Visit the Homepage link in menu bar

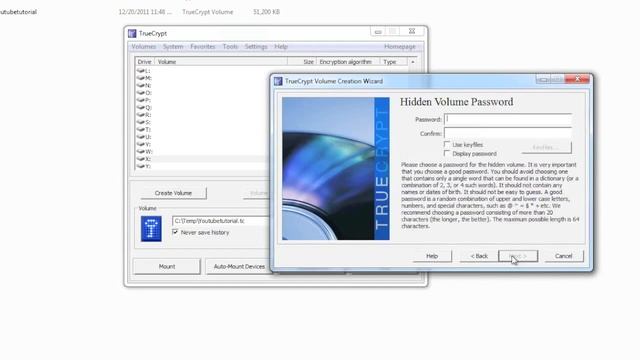[400, 47]
